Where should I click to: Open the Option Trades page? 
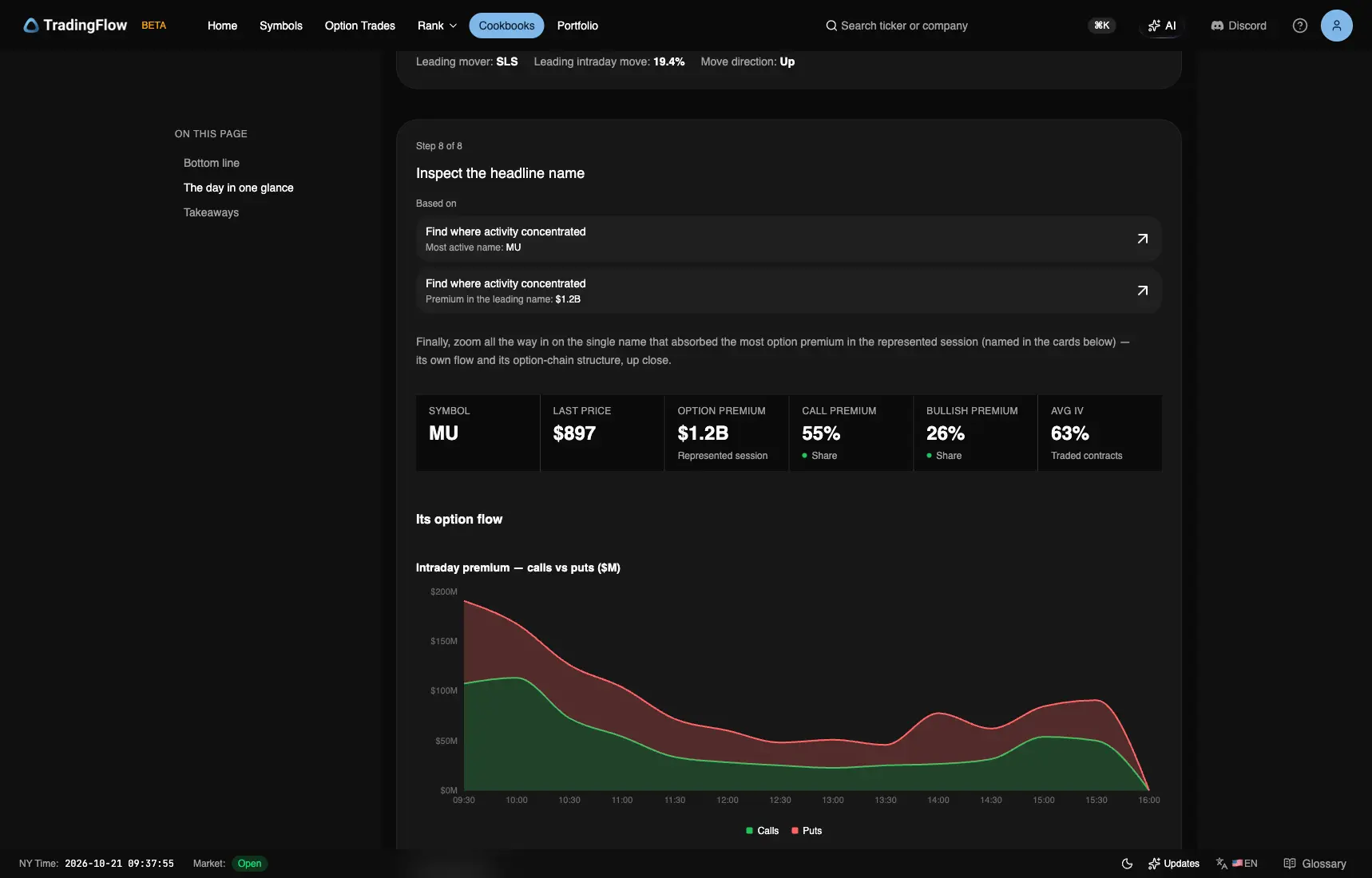click(359, 26)
